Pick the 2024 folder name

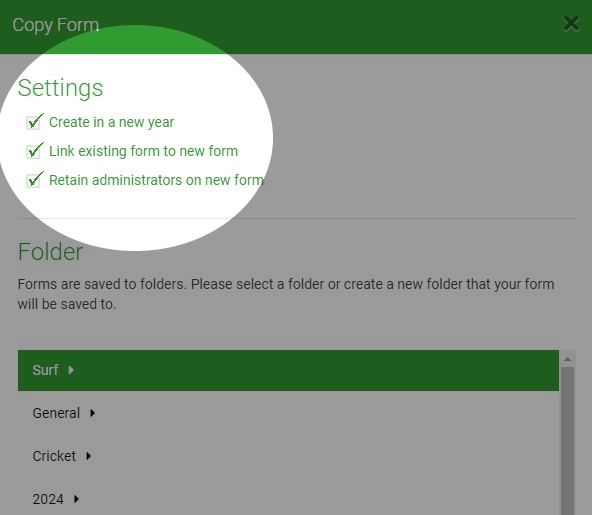(48, 499)
